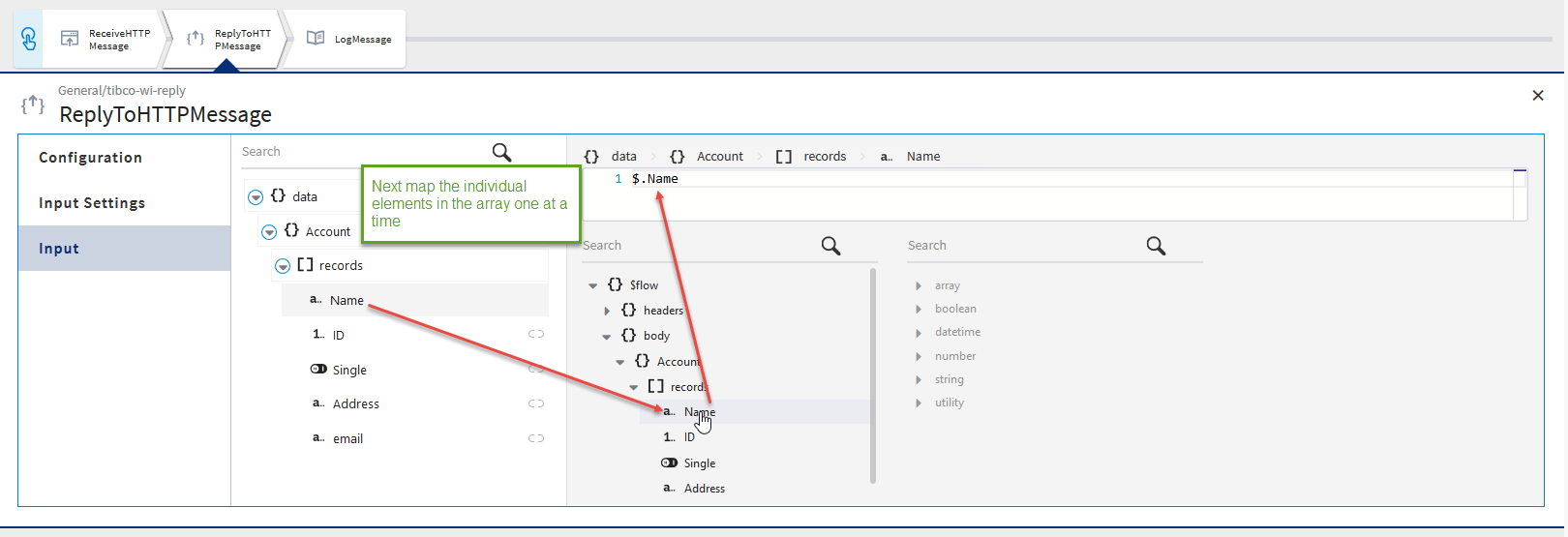Open the Input tab
This screenshot has height=537, width=1568.
tap(124, 249)
